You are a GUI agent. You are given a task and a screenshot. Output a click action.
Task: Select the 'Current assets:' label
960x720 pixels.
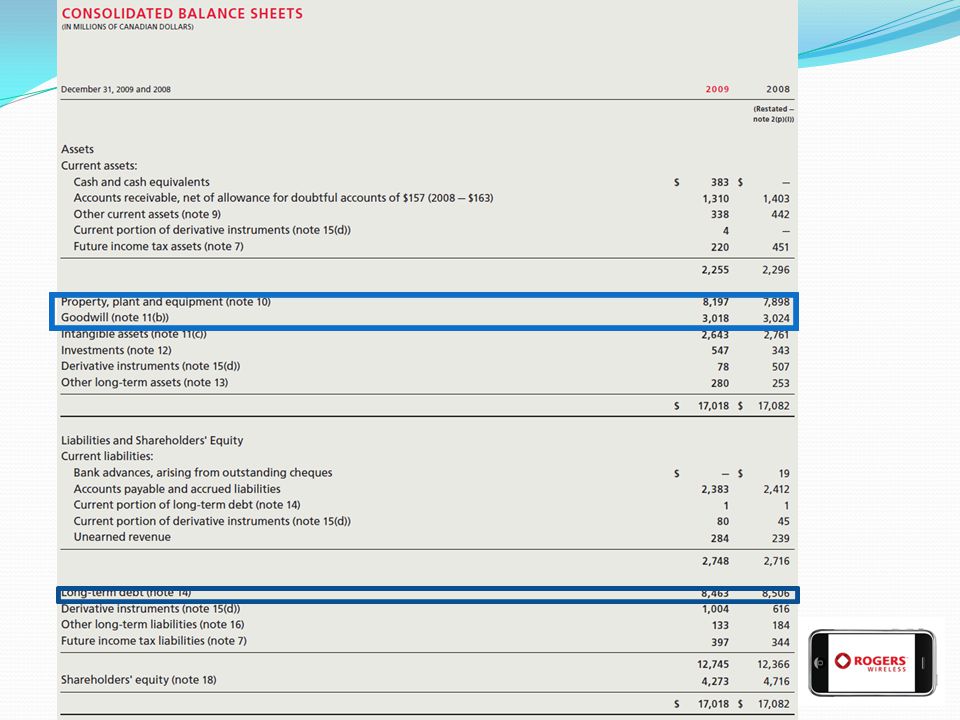pyautogui.click(x=99, y=165)
